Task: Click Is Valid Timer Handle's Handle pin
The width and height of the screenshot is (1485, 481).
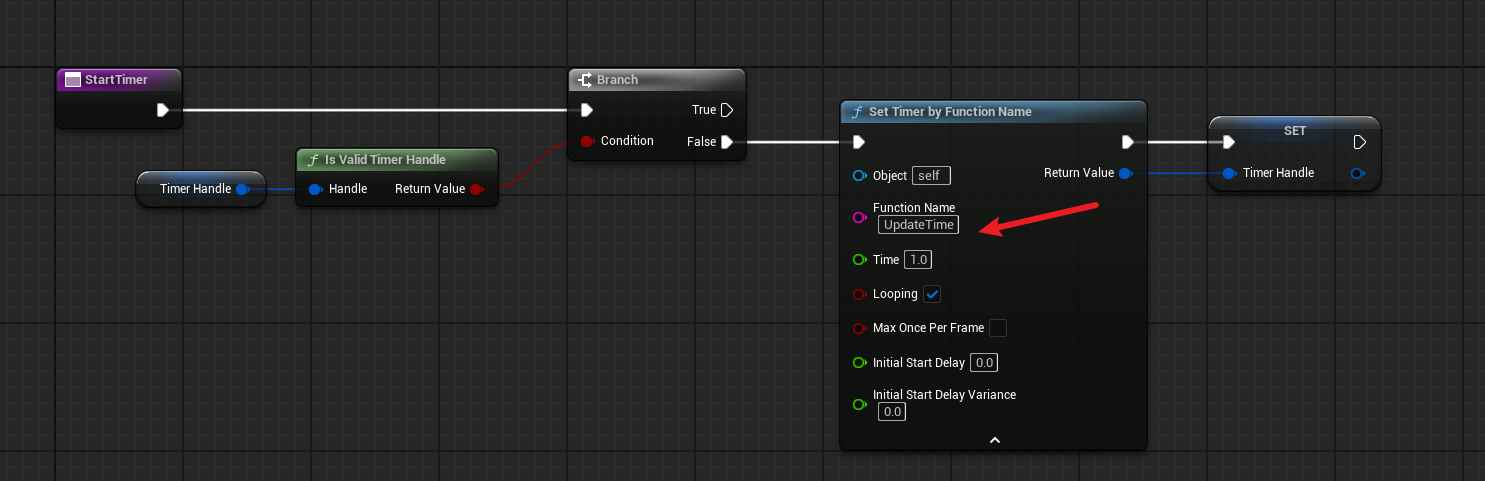Action: point(315,189)
